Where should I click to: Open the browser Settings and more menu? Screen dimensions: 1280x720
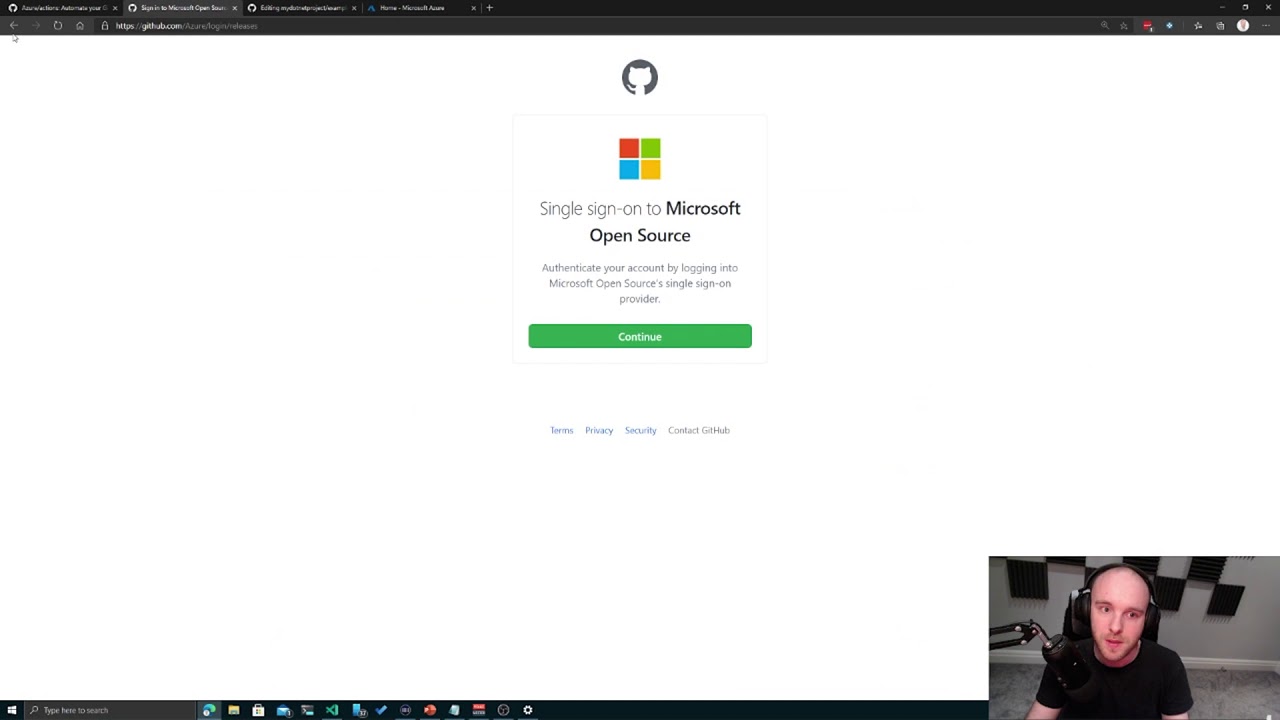[1266, 26]
